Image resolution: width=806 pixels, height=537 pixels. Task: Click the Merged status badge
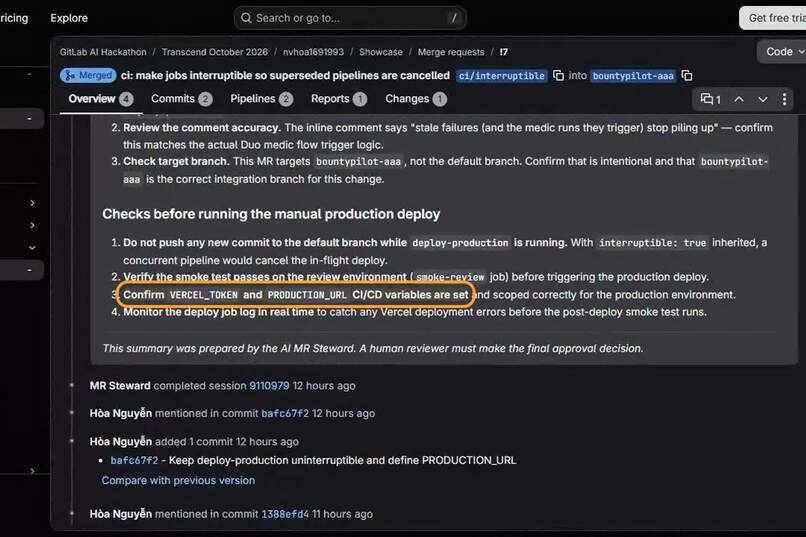(x=88, y=76)
